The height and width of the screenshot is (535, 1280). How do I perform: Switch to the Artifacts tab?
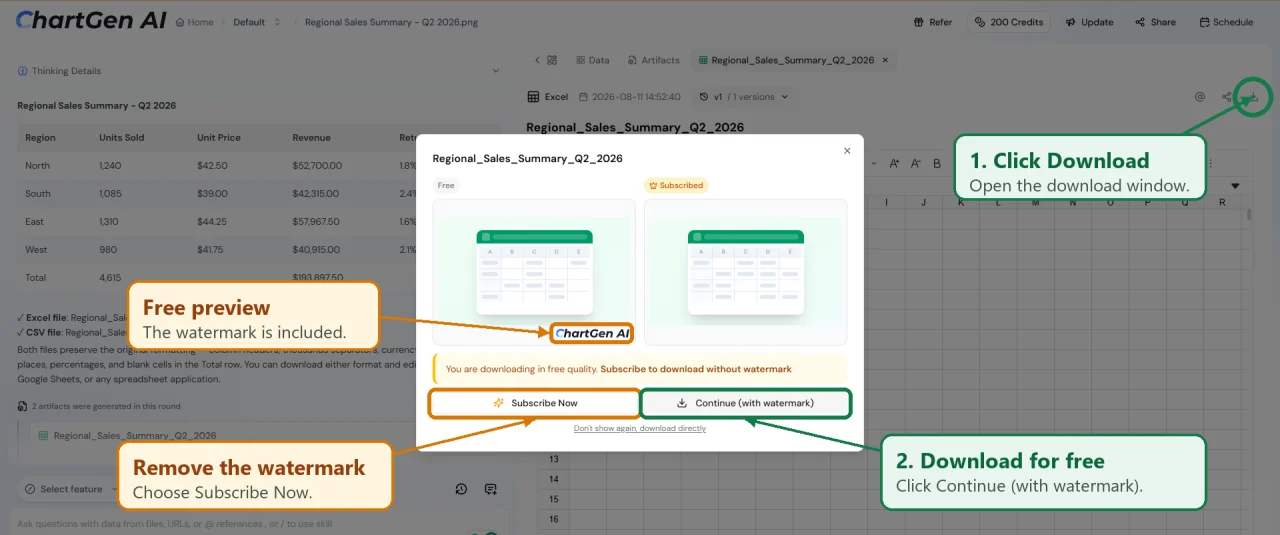652,60
